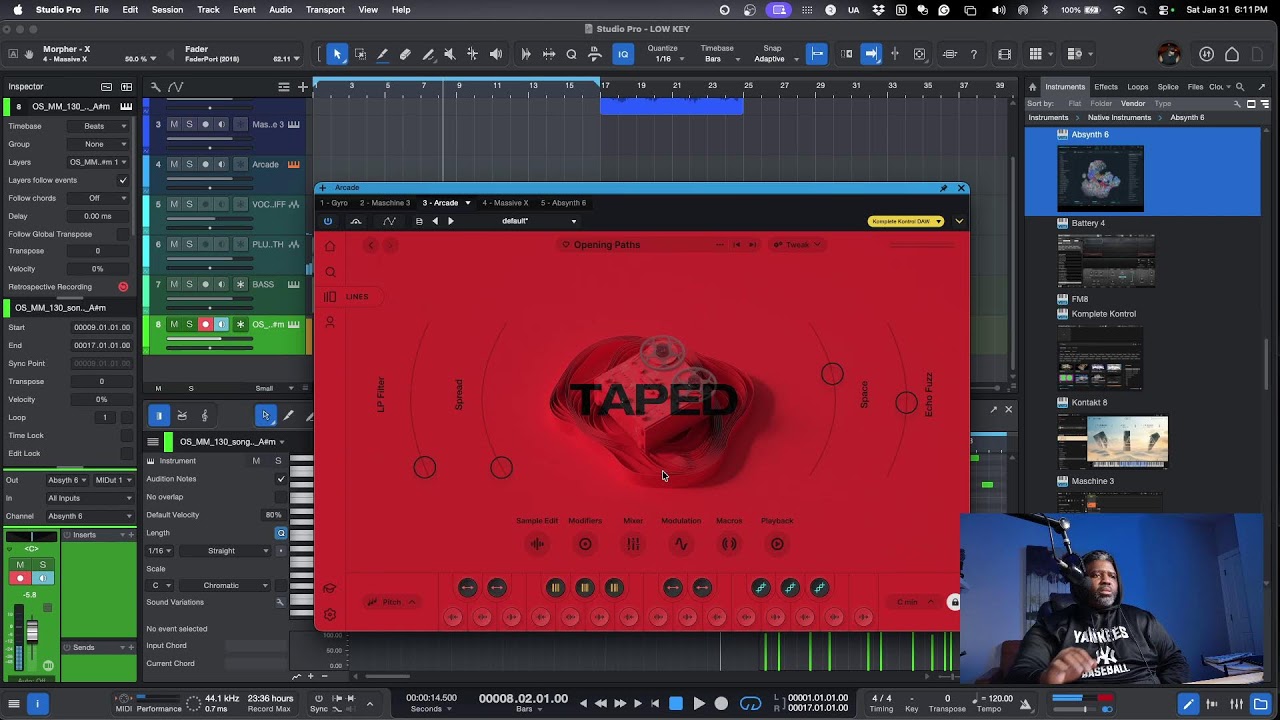Switch to 1 - Gyro plugin tab
Viewport: 1280px width, 720px height.
[x=334, y=203]
